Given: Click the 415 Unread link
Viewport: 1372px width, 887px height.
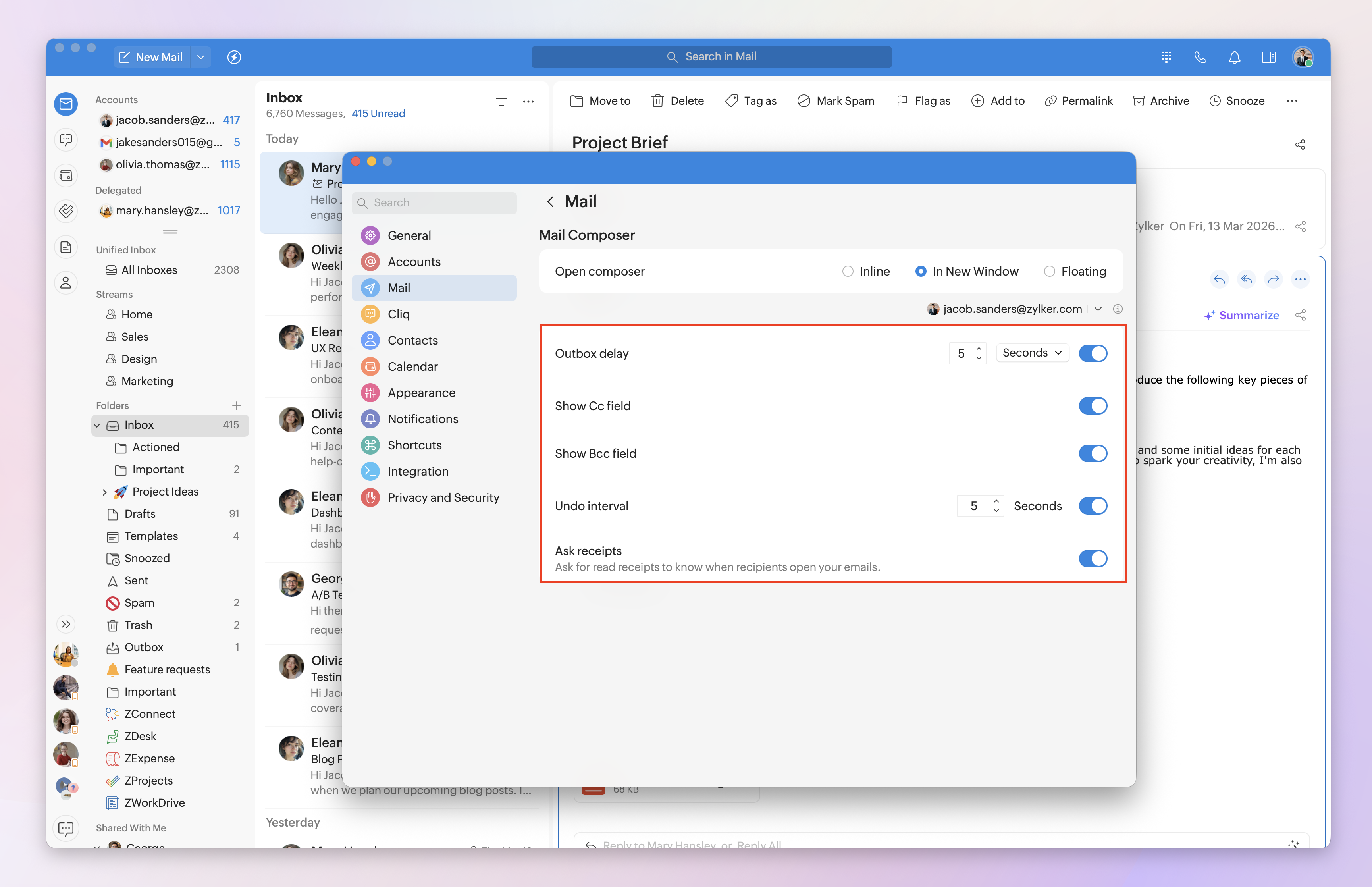Looking at the screenshot, I should pos(378,114).
